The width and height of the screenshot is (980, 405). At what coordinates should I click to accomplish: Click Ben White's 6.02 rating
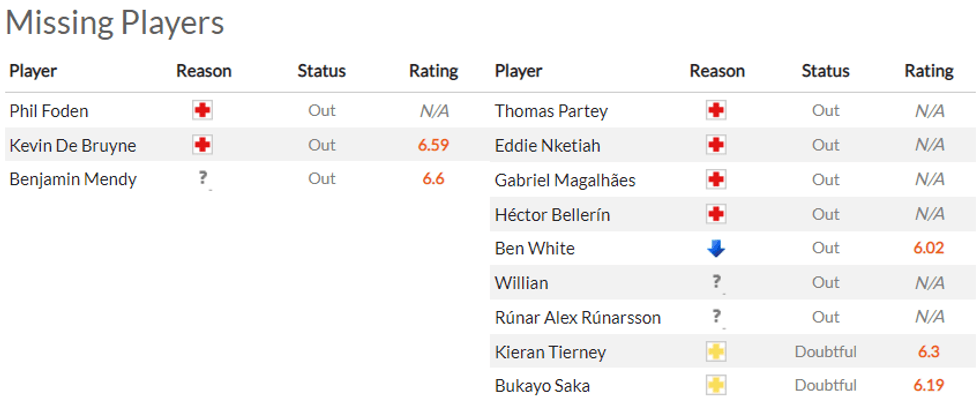point(929,248)
